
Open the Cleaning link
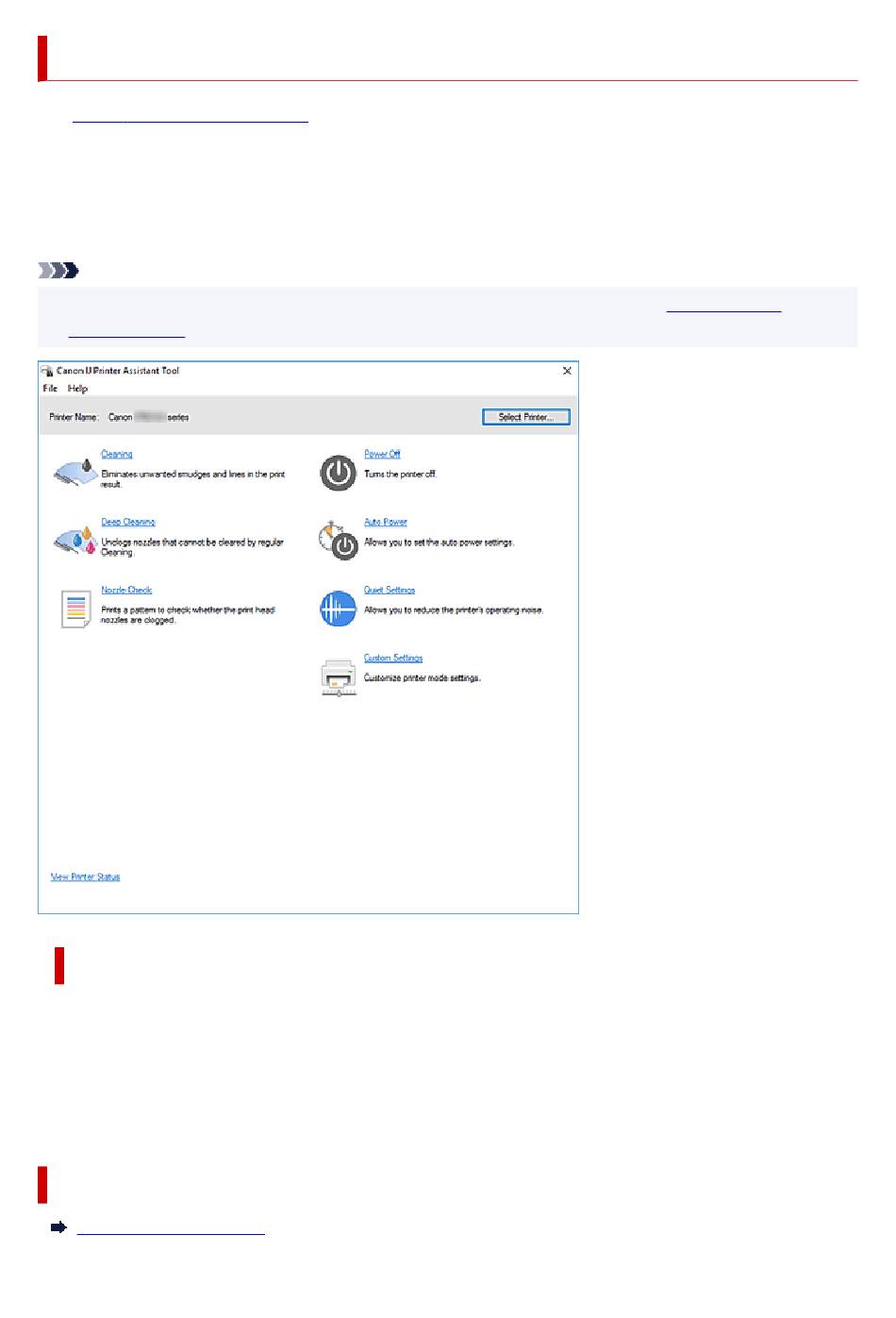(117, 455)
